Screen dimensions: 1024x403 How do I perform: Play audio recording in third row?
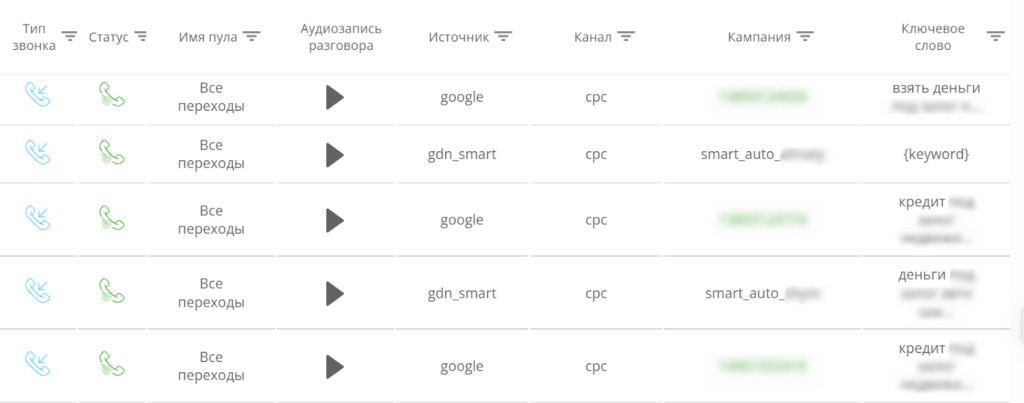coord(335,220)
